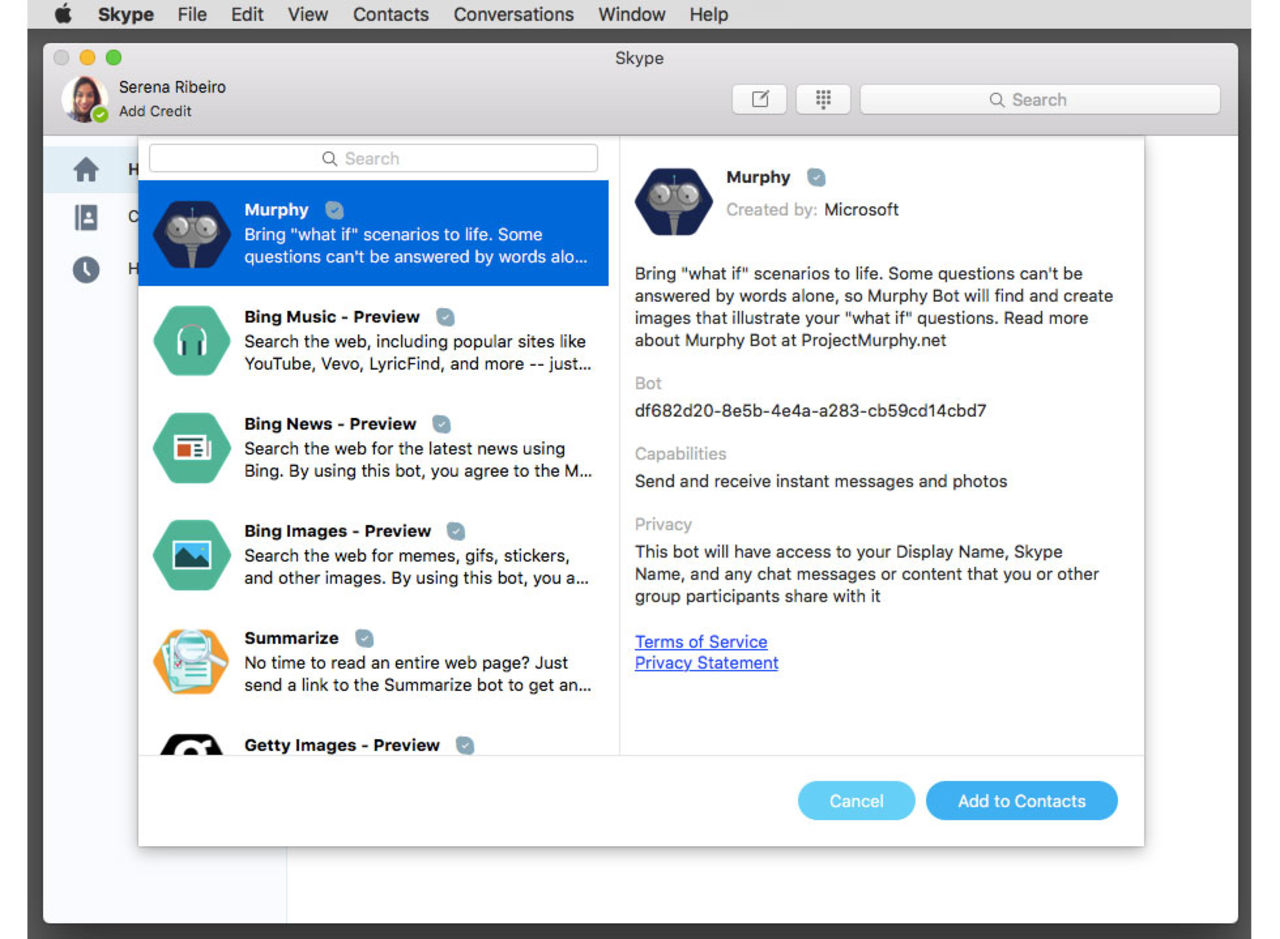1280x939 pixels.
Task: Select the Home icon in the sidebar
Action: pyautogui.click(x=88, y=169)
